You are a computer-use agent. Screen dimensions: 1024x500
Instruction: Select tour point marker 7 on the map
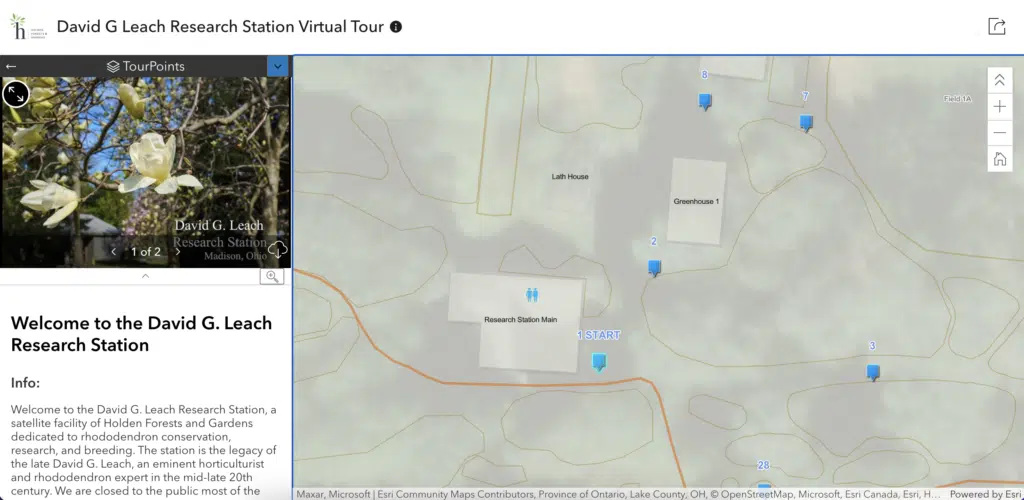tap(807, 123)
